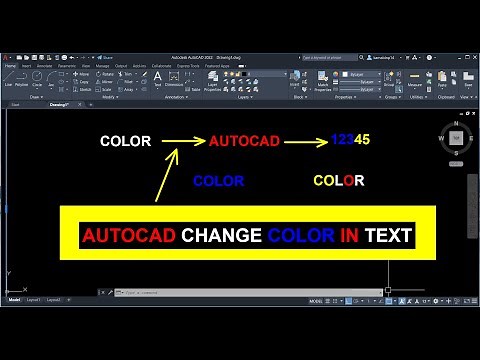This screenshot has height=360, width=480.
Task: Select the Circle tool
Action: [x=37, y=79]
